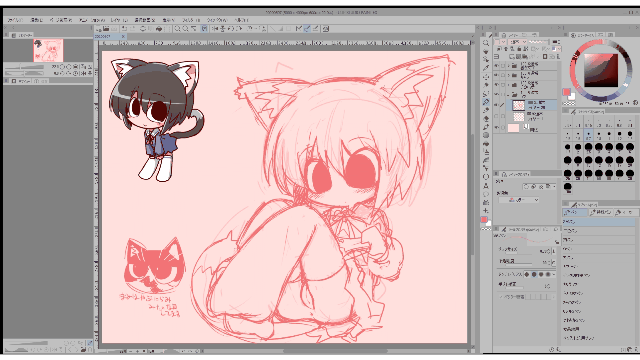Screen dimensions: 640x360
Task: Click Zoom In on the command bar
Action: pyautogui.click(x=178, y=29)
